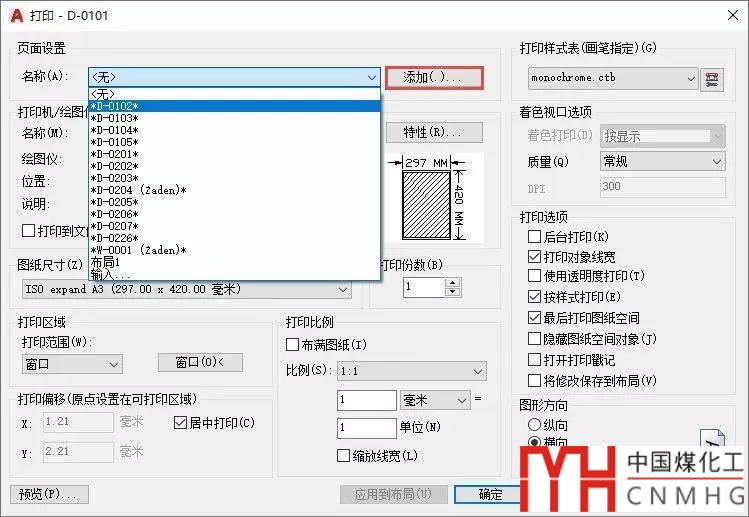Open the plot style table editor icon
Image resolution: width=749 pixels, height=517 pixels.
(712, 78)
